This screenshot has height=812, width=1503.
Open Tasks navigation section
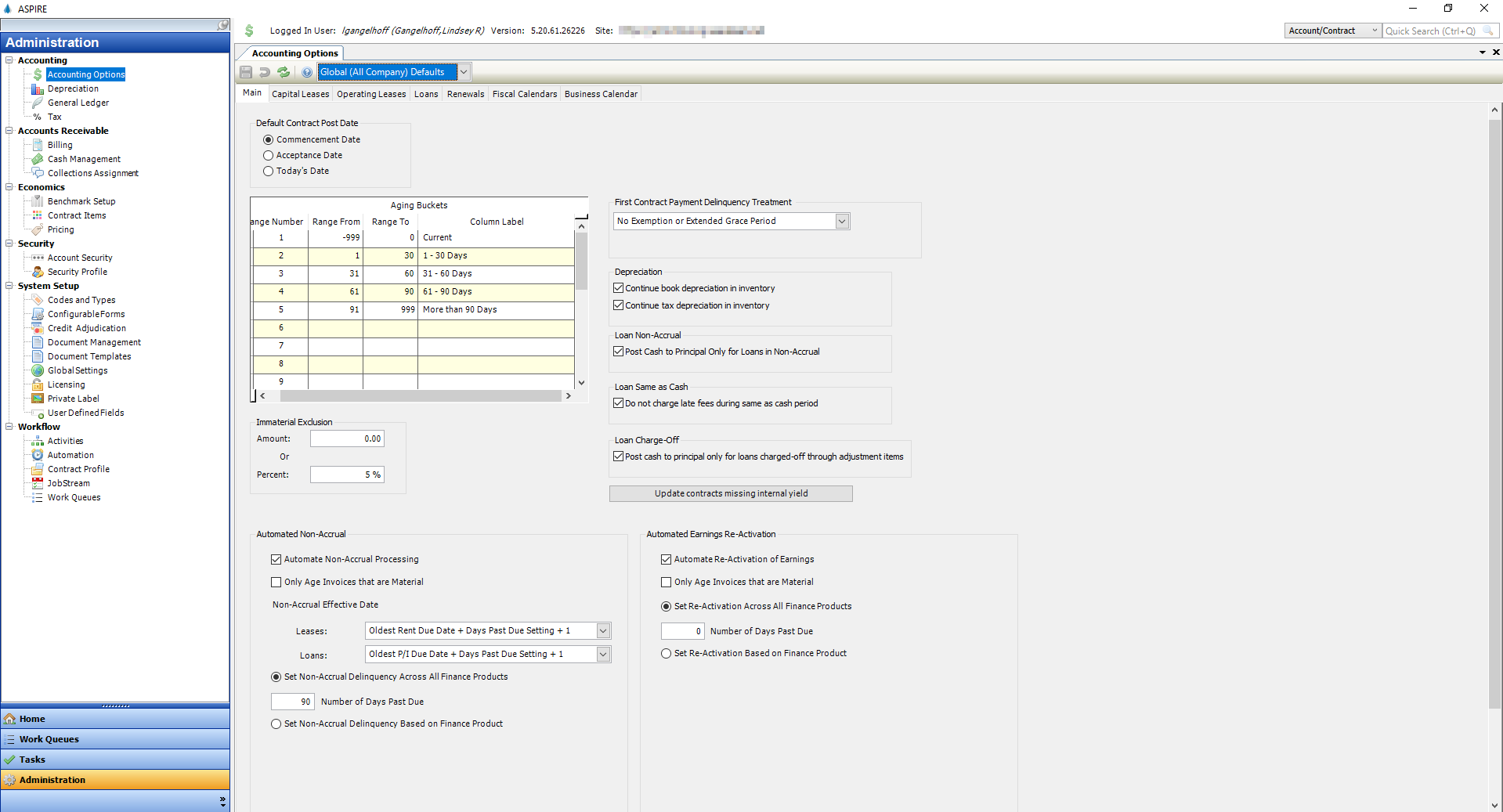[x=115, y=760]
